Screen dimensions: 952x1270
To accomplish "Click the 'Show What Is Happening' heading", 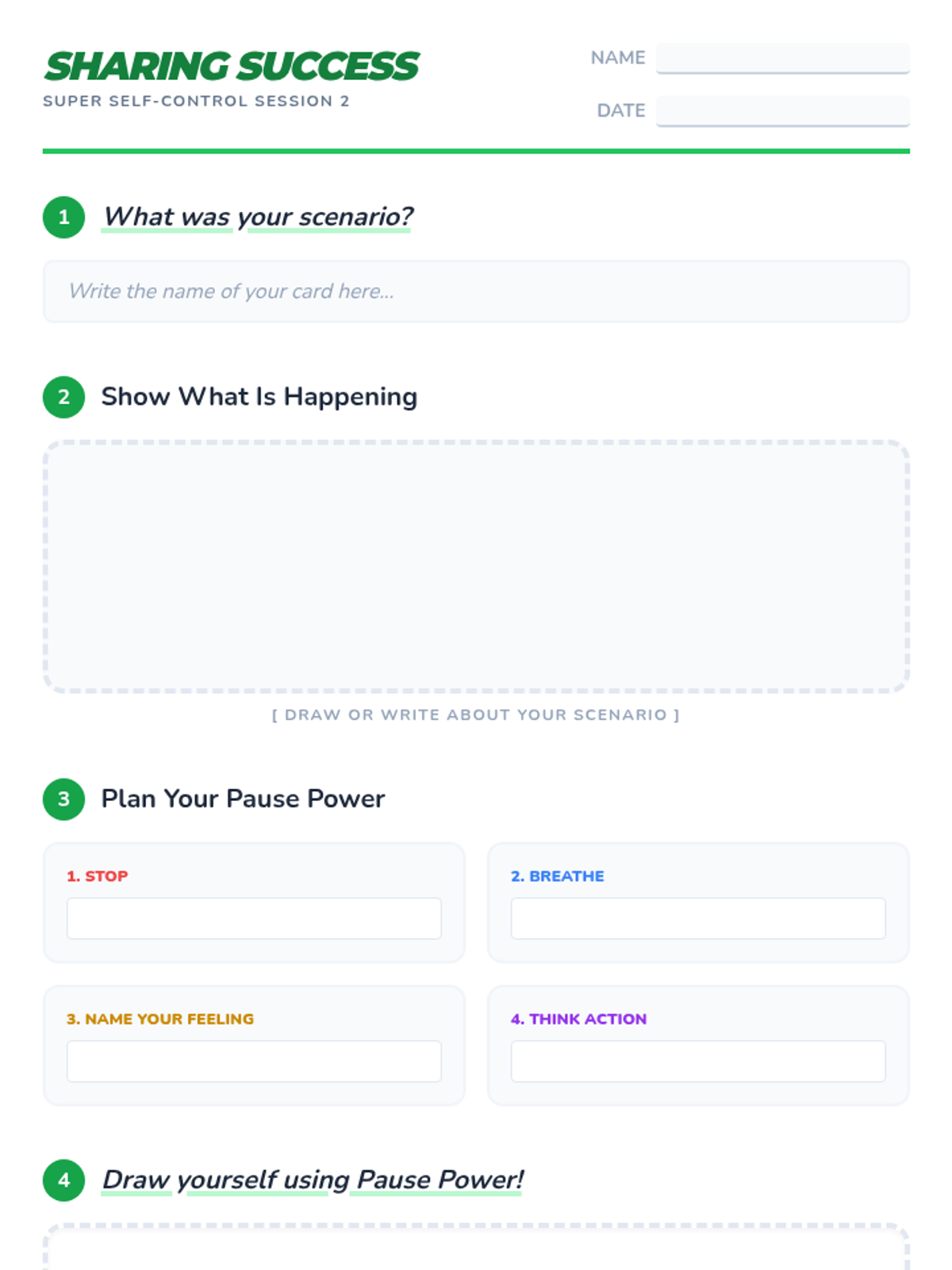I will 259,397.
